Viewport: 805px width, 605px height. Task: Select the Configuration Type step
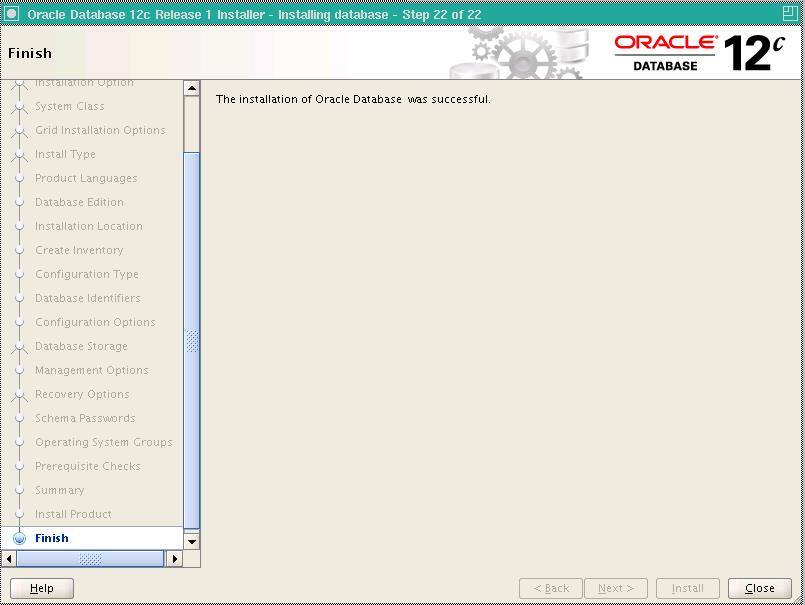[x=87, y=274]
